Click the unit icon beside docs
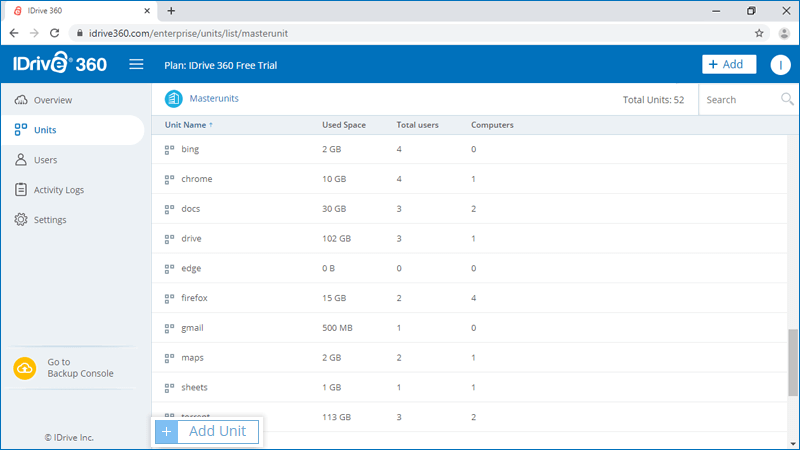Viewport: 800px width, 450px height. coord(169,209)
